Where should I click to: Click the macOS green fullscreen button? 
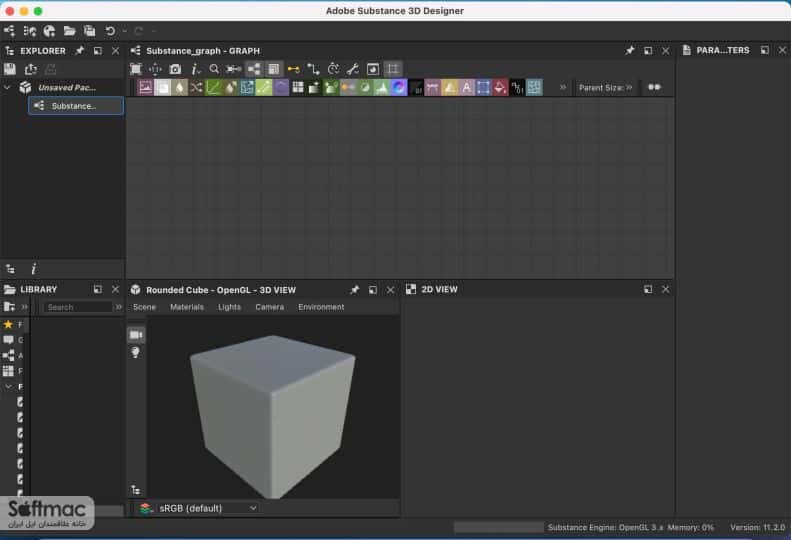38,11
